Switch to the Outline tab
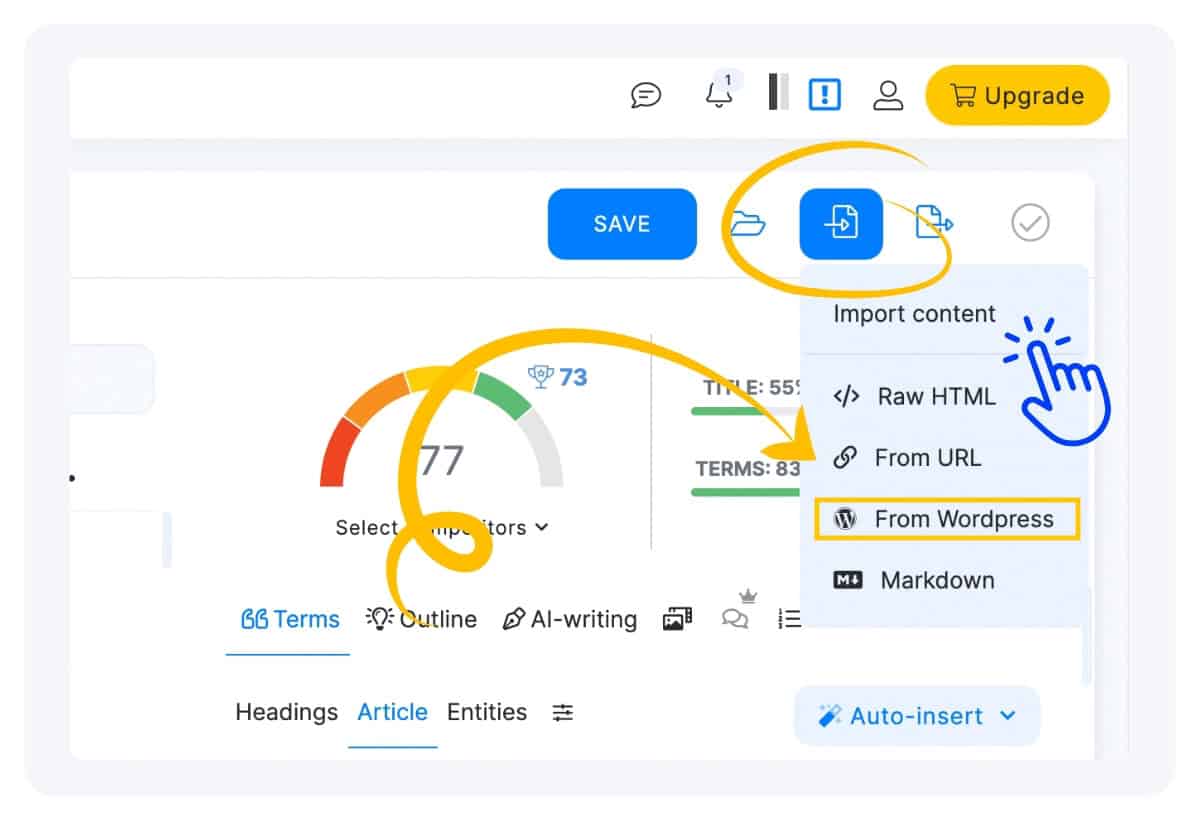Screen dimensions: 1200x820 click(x=421, y=620)
